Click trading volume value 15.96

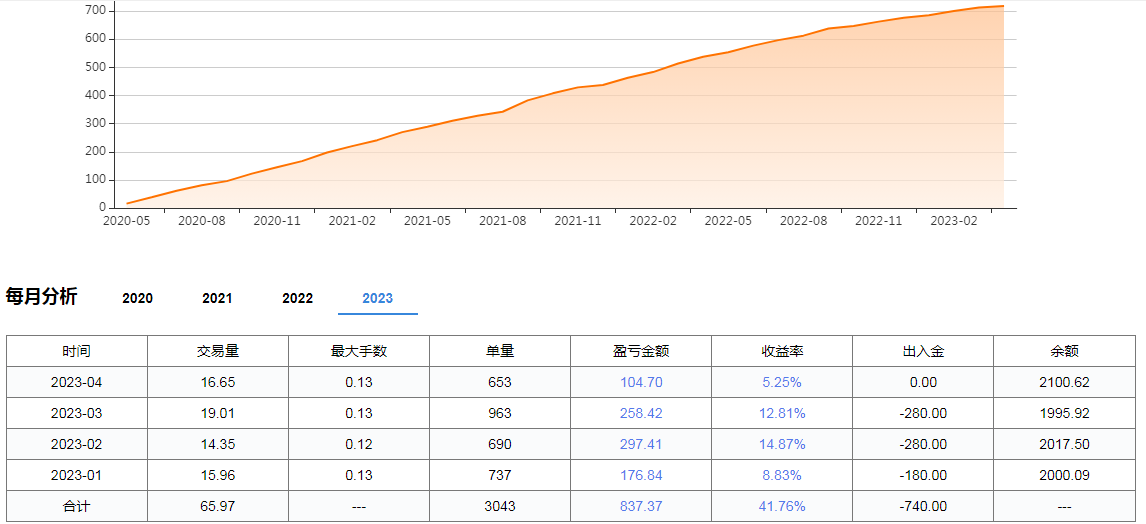(x=218, y=476)
